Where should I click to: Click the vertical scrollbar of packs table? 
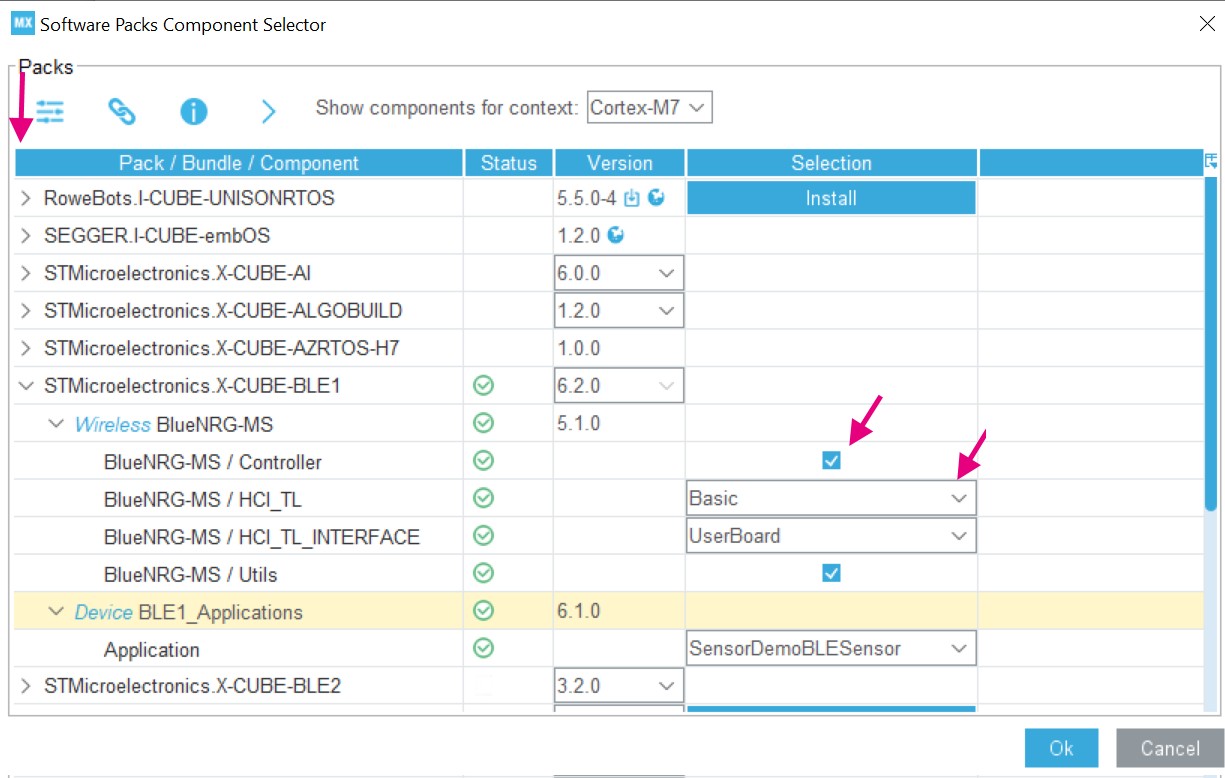(x=1210, y=345)
